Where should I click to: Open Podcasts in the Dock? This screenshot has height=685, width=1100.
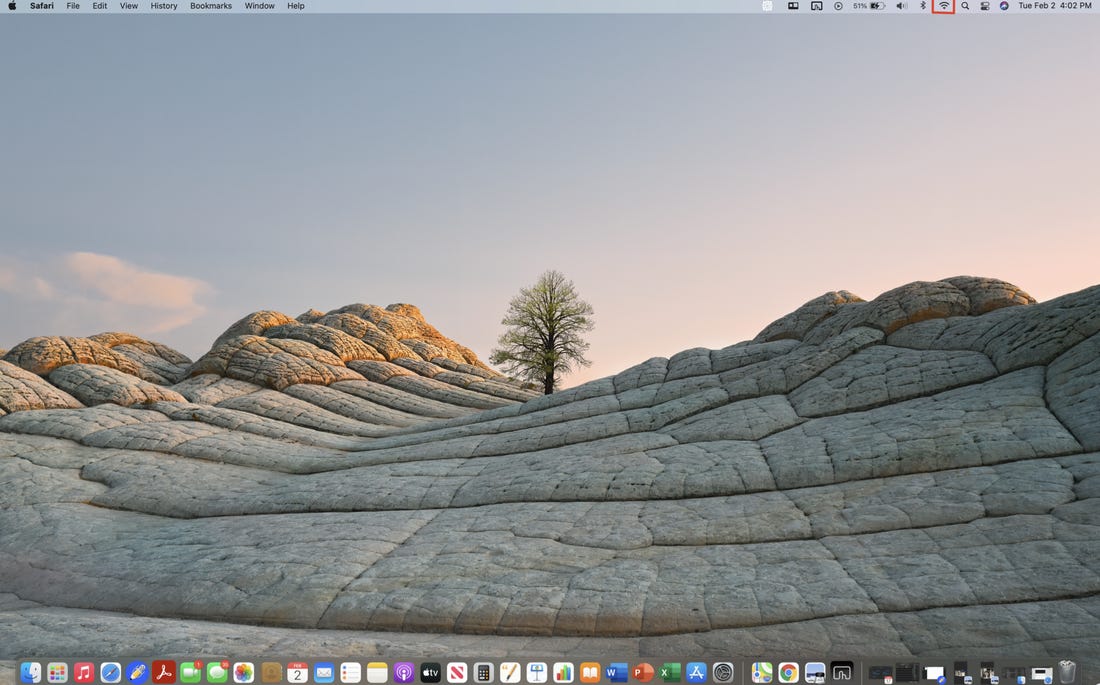pos(404,672)
